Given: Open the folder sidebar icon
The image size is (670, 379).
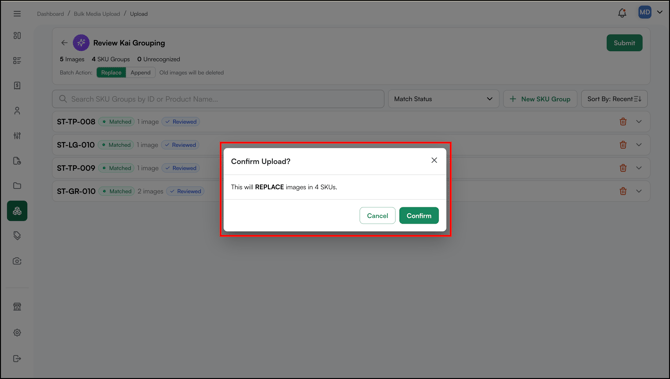Looking at the screenshot, I should [x=17, y=185].
